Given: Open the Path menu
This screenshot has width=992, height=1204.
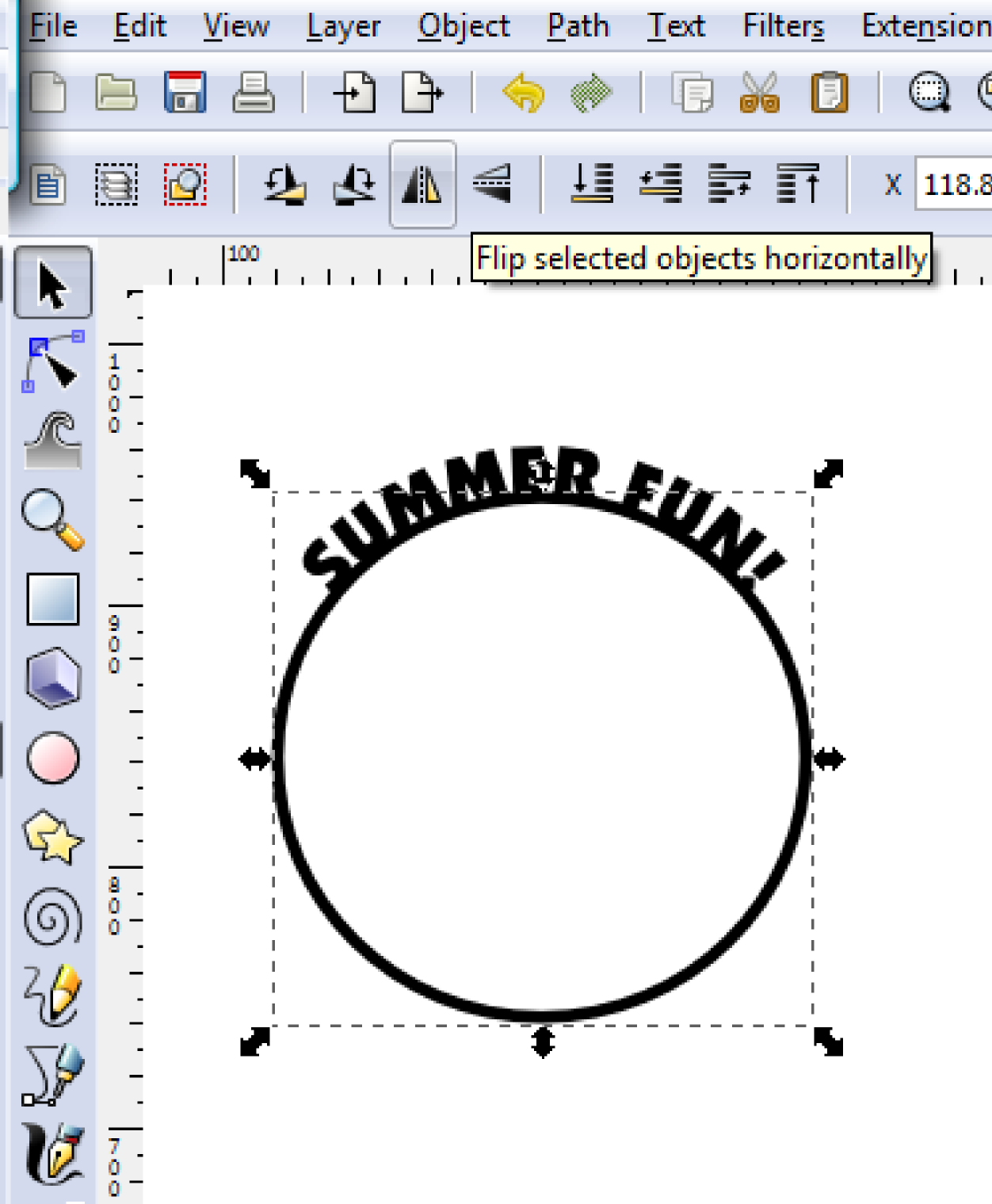Looking at the screenshot, I should click(577, 25).
